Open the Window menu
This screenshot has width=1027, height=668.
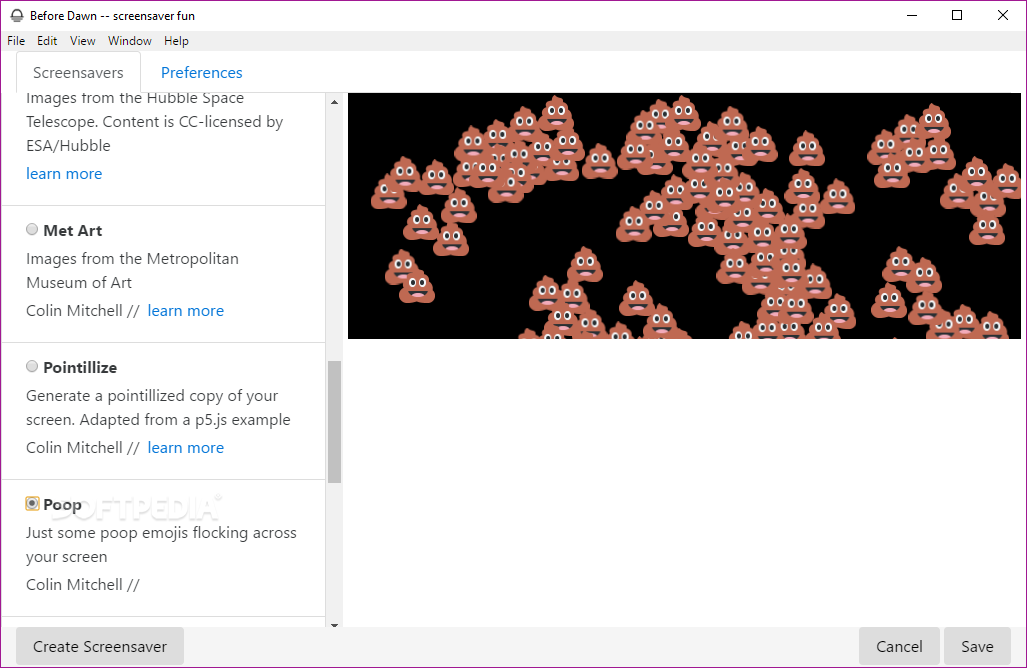pyautogui.click(x=130, y=41)
